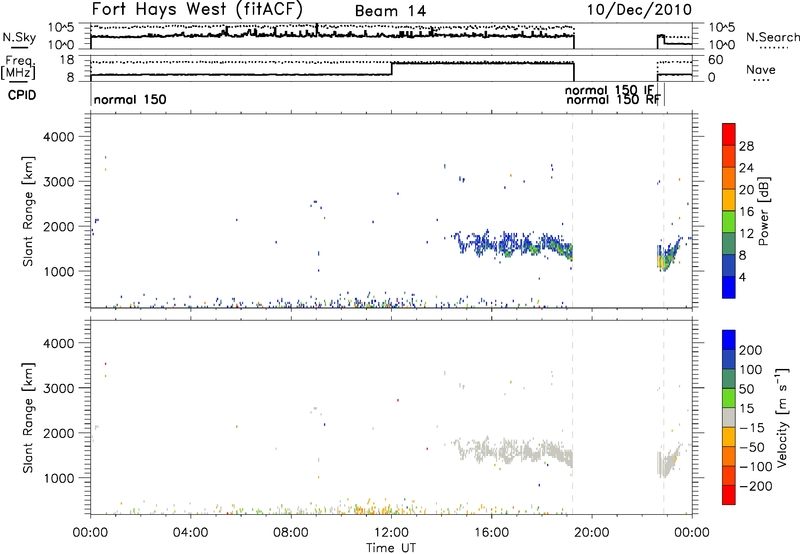Select the light green Power colorbar segment
Viewport: 800px width, 554px height.
pos(729,221)
